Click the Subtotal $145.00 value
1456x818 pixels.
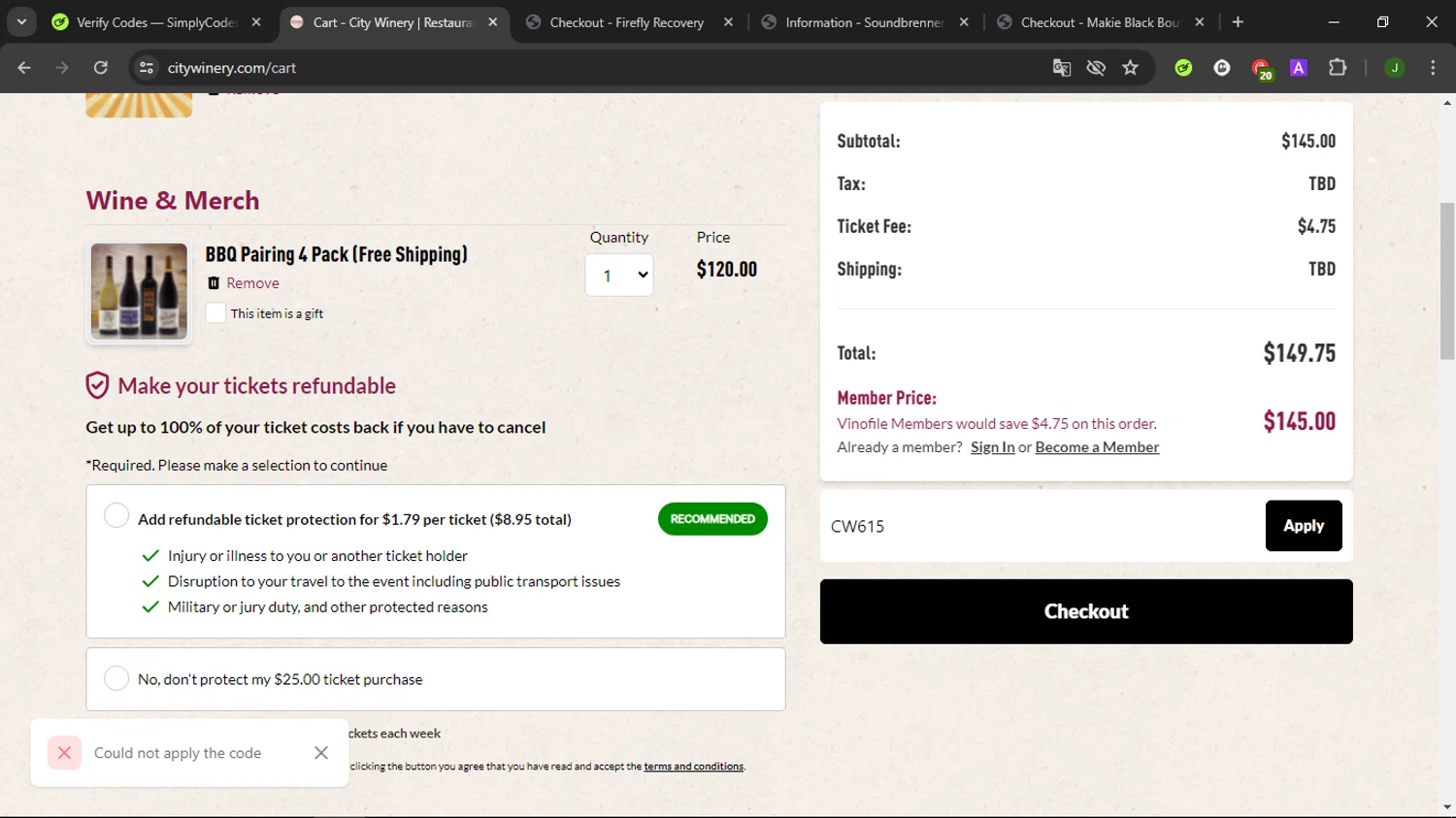coord(1308,141)
